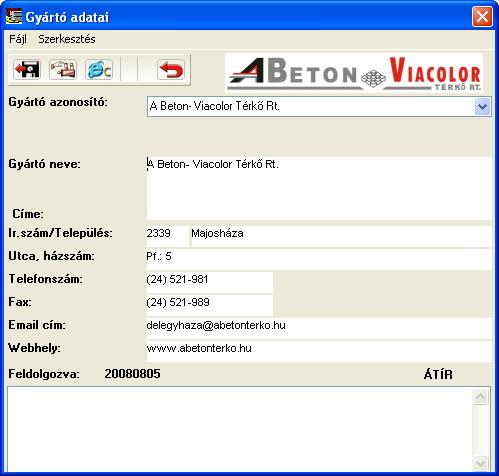Click the notes scrollbar down arrow
This screenshot has height=476, width=499.
click(481, 463)
